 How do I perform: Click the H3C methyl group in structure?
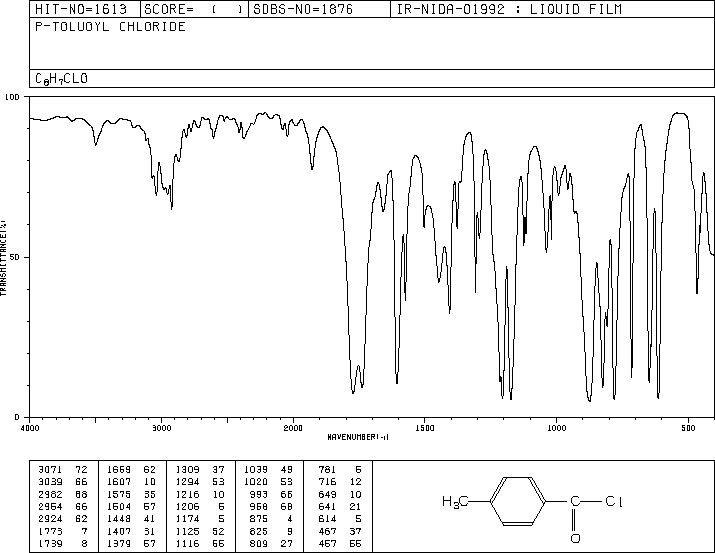tap(455, 502)
